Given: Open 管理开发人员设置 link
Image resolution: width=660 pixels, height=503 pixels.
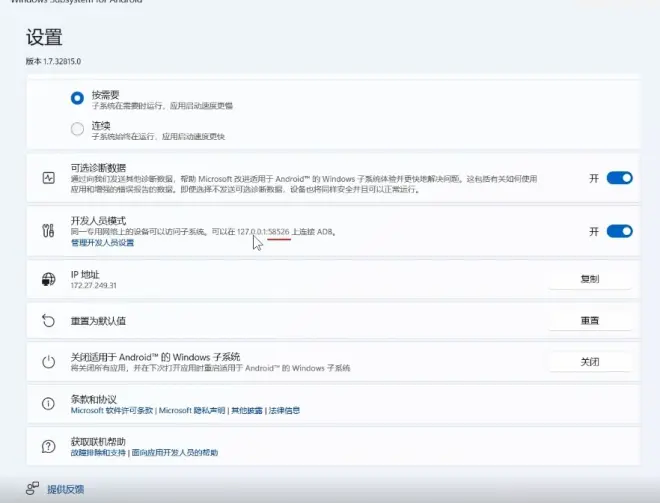Looking at the screenshot, I should 102,243.
